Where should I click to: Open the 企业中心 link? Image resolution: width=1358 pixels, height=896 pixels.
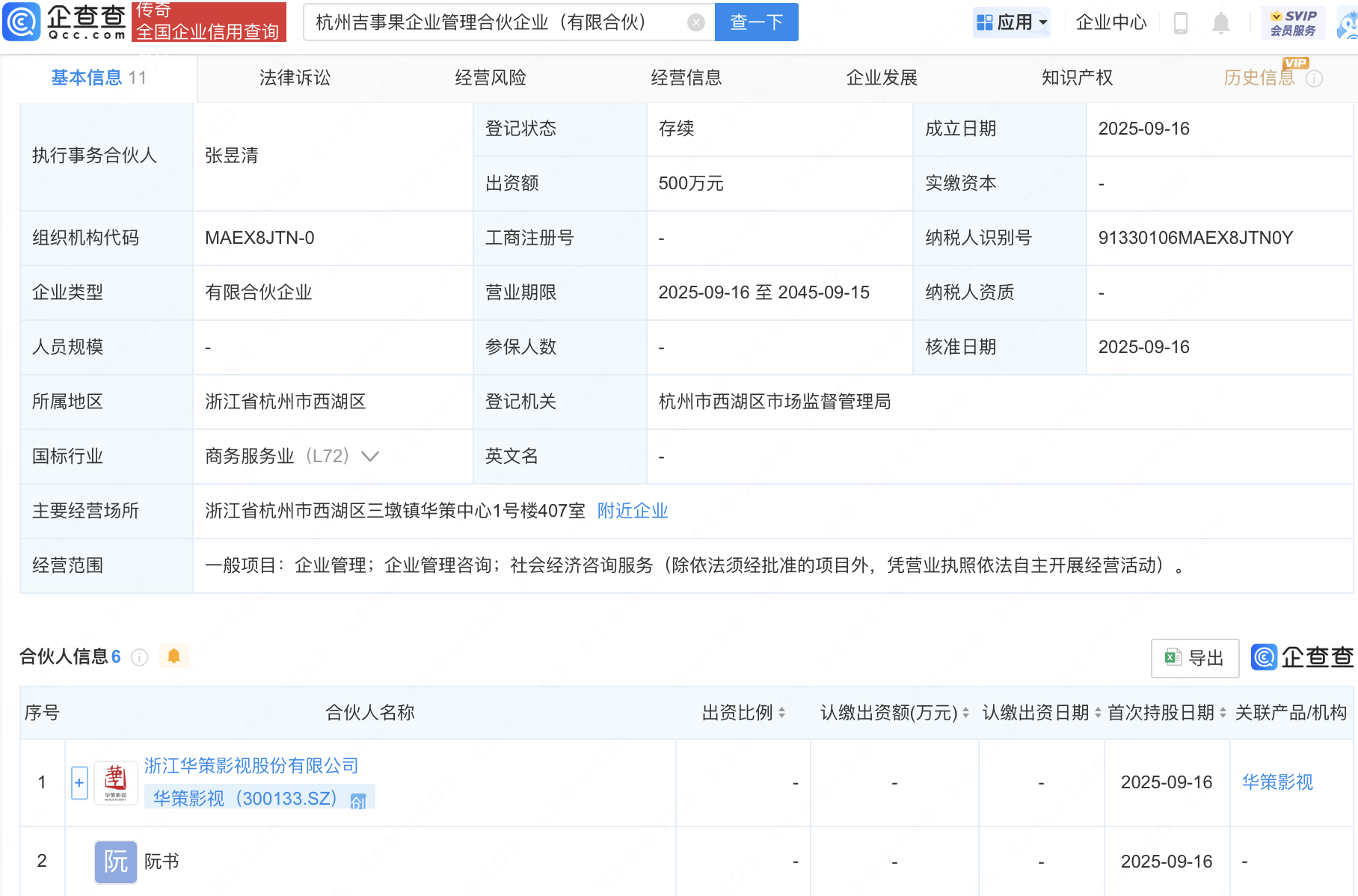[x=1111, y=22]
